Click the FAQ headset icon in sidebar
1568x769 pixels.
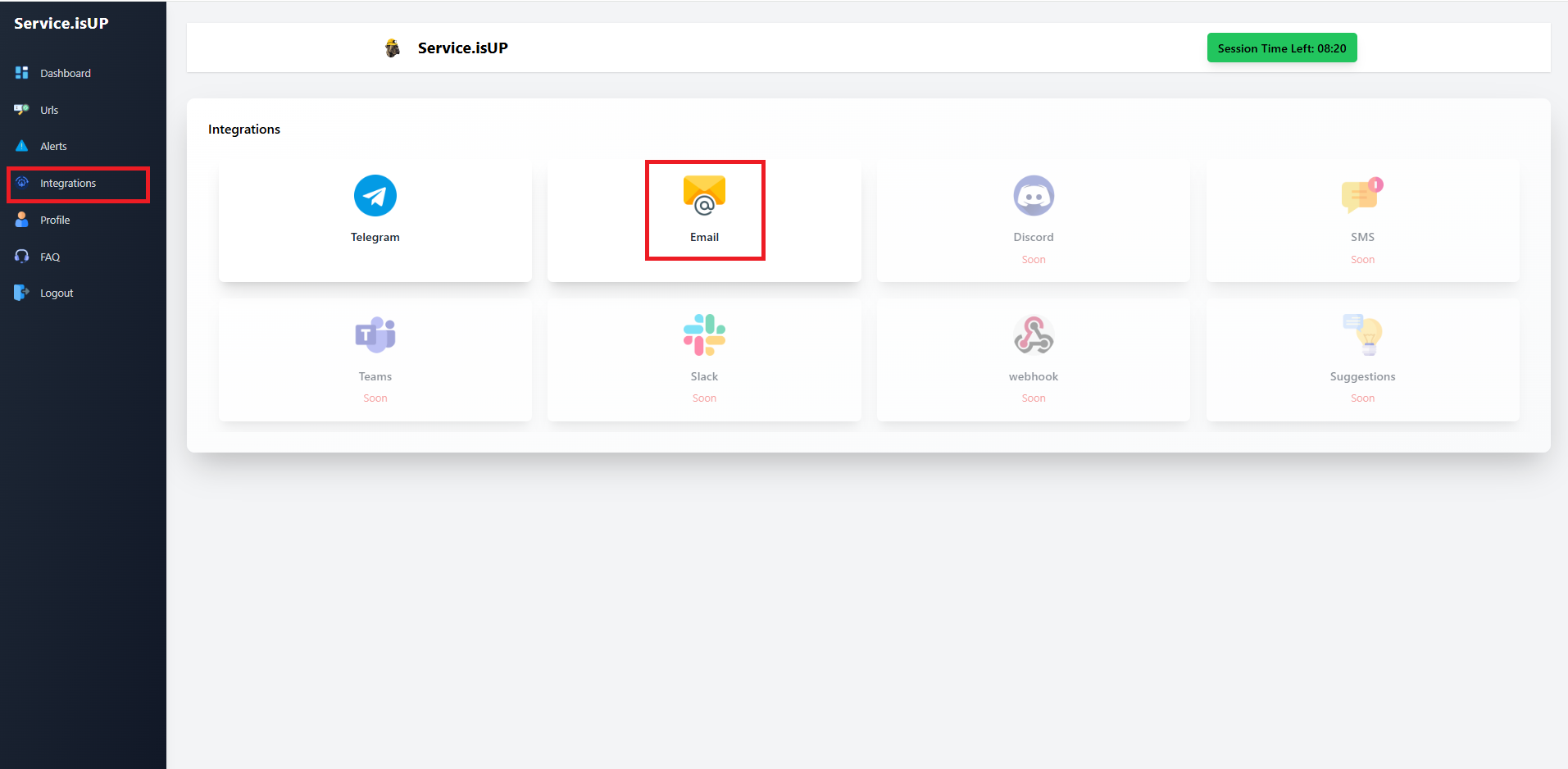click(22, 257)
